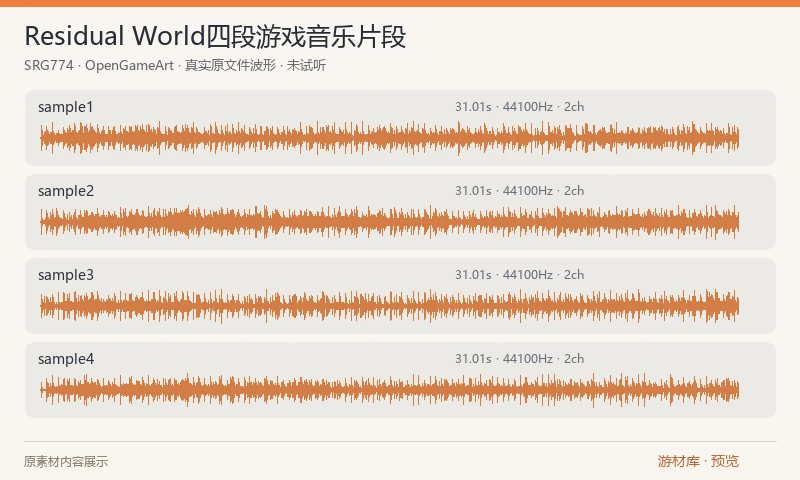
Task: Select the sample1 track label
Action: (x=66, y=107)
